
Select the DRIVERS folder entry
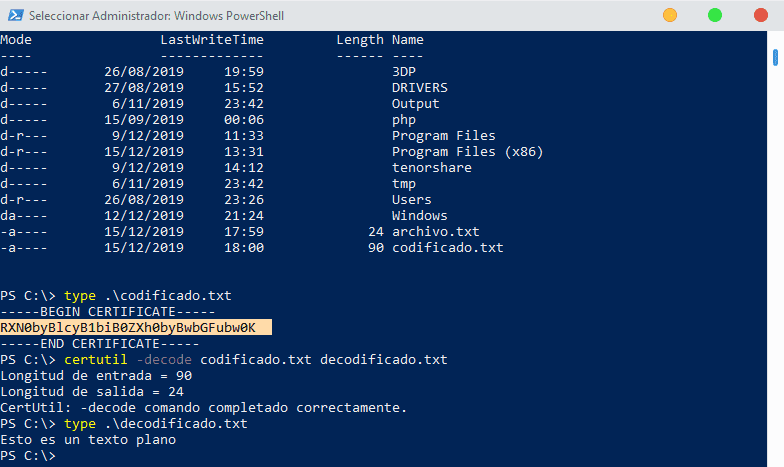coord(420,88)
